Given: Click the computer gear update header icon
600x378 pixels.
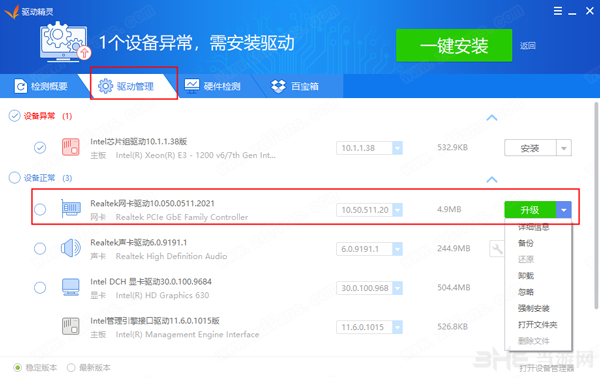Looking at the screenshot, I should [x=65, y=42].
